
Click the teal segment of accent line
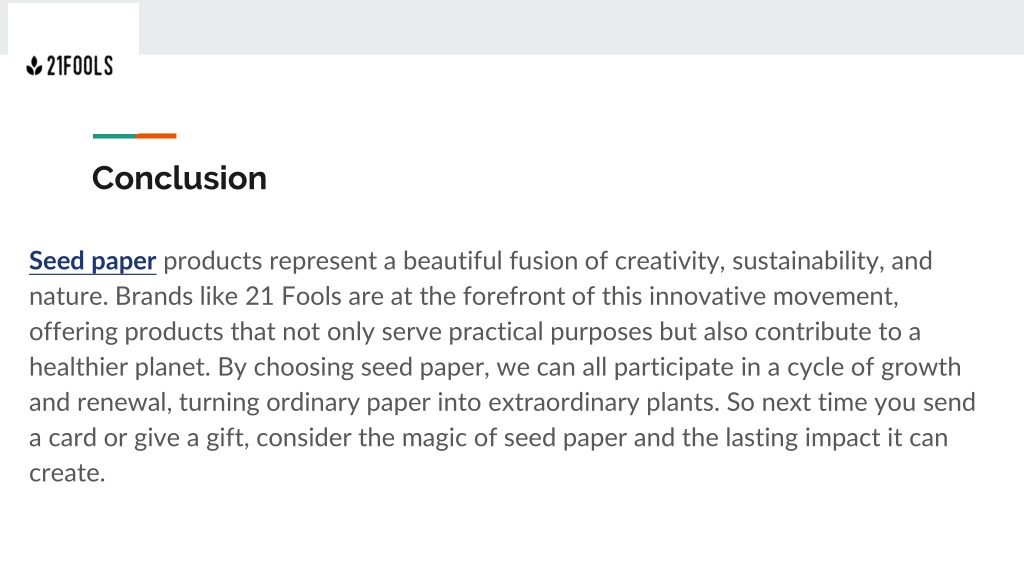coord(114,136)
